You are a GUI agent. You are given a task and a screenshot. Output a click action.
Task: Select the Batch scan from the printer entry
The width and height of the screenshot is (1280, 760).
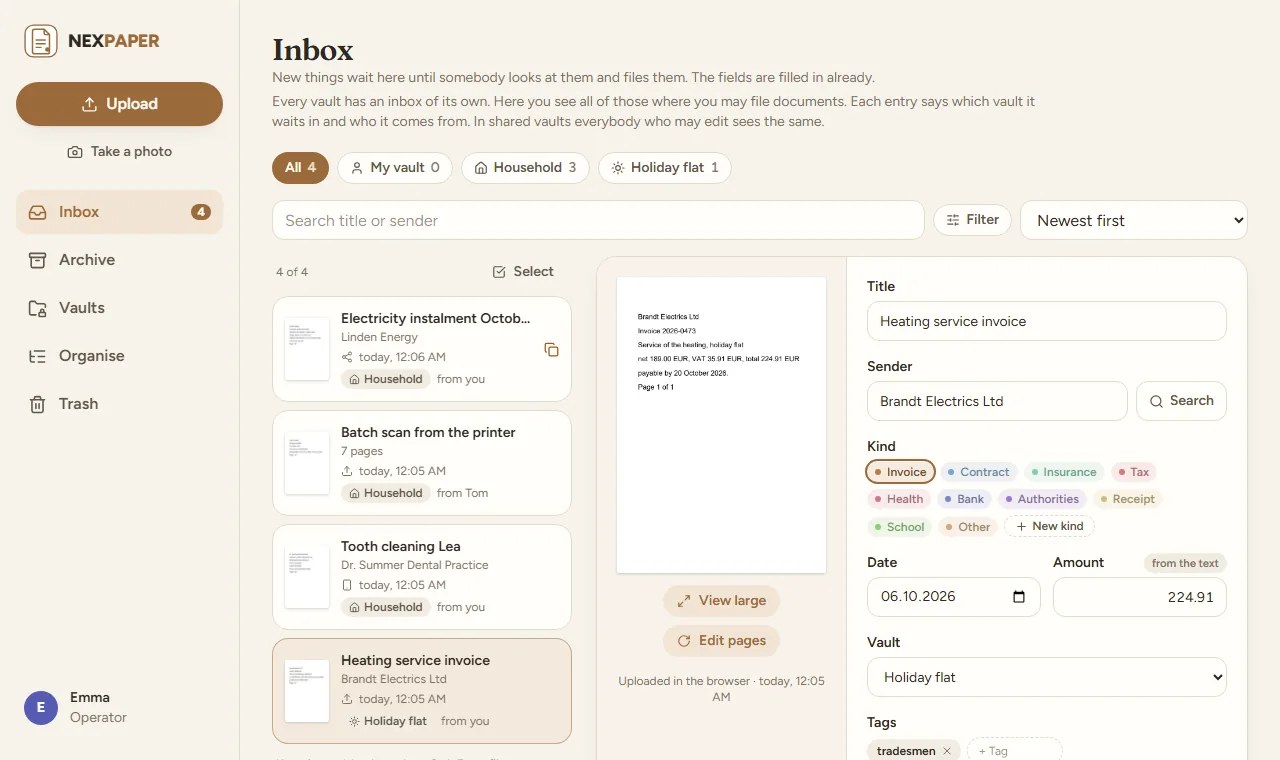click(x=422, y=463)
